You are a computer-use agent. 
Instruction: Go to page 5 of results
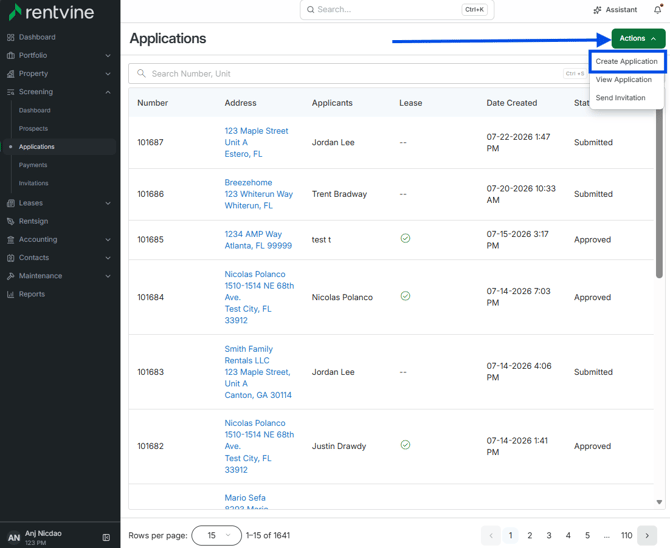click(587, 536)
